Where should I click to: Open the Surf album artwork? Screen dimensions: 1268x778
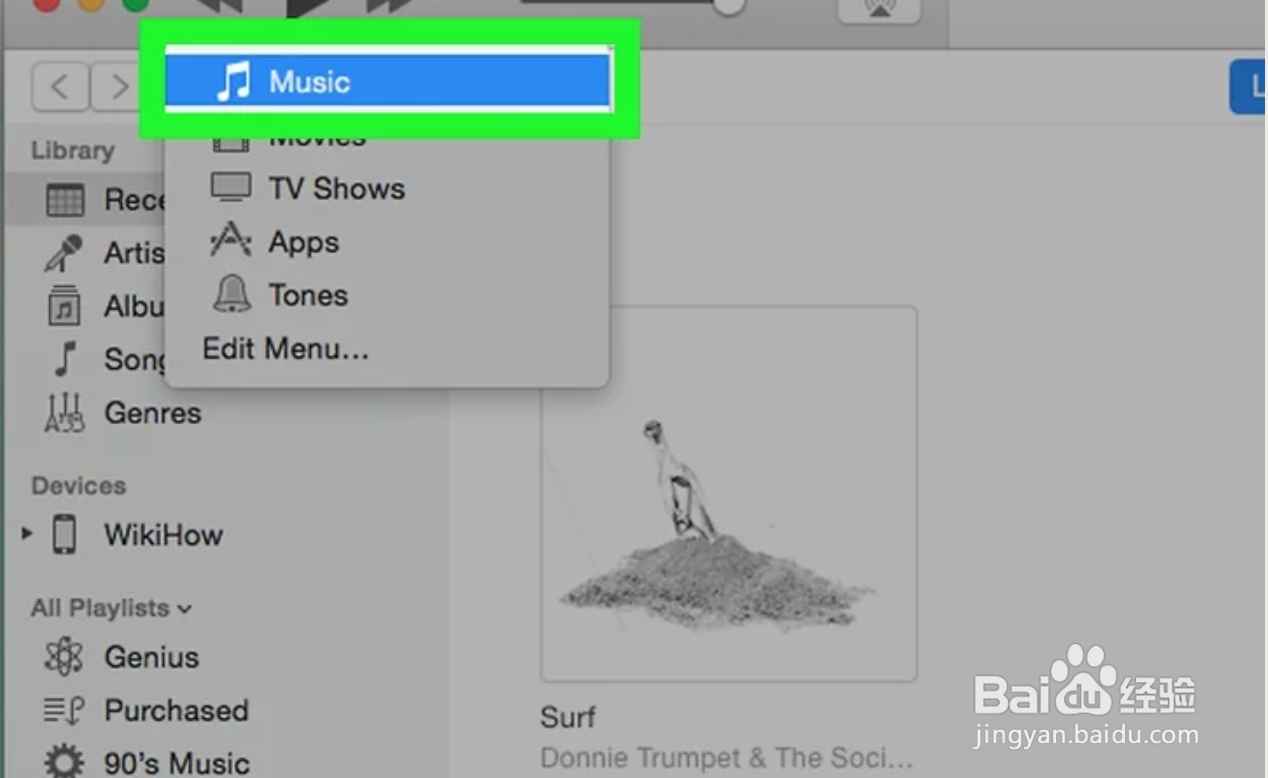(x=729, y=494)
